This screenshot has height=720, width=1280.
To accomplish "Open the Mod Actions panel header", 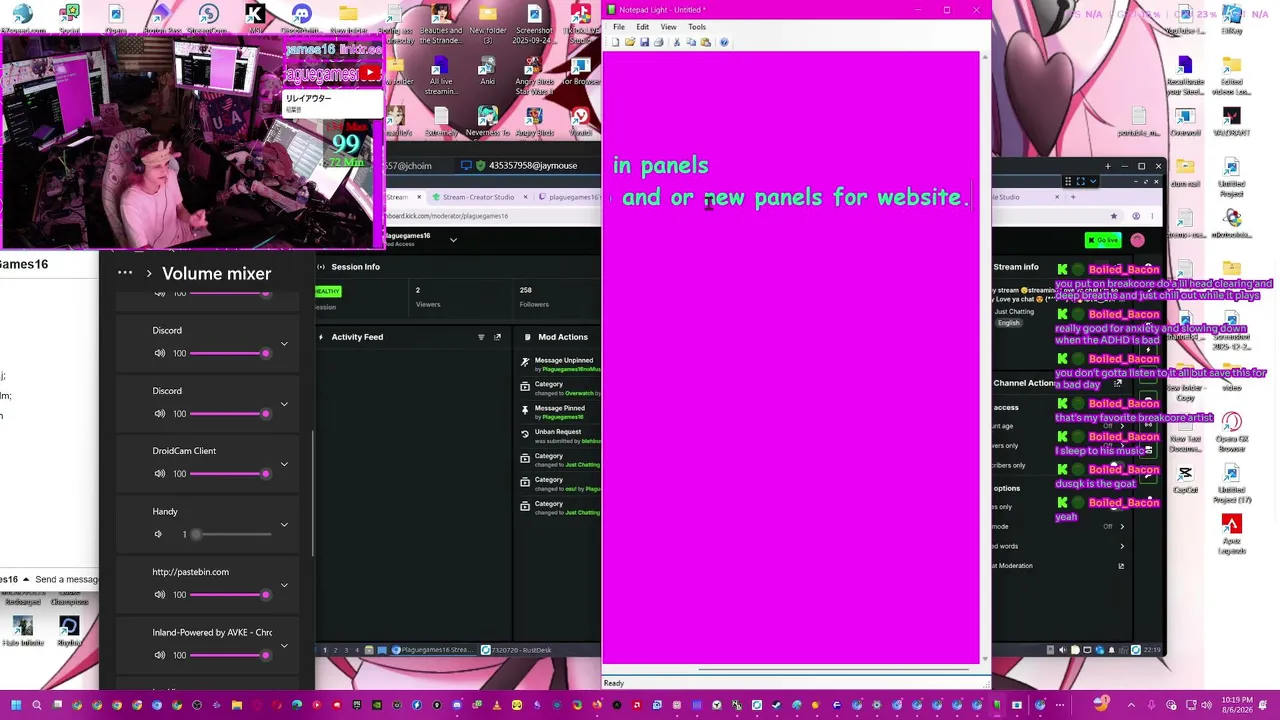I will click(x=563, y=337).
